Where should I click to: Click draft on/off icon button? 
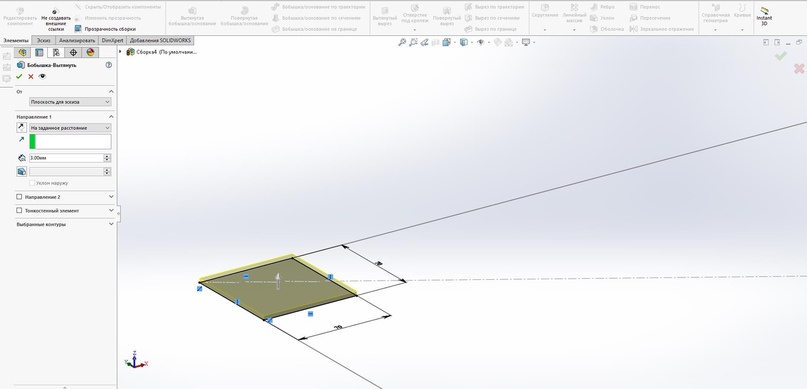22,172
